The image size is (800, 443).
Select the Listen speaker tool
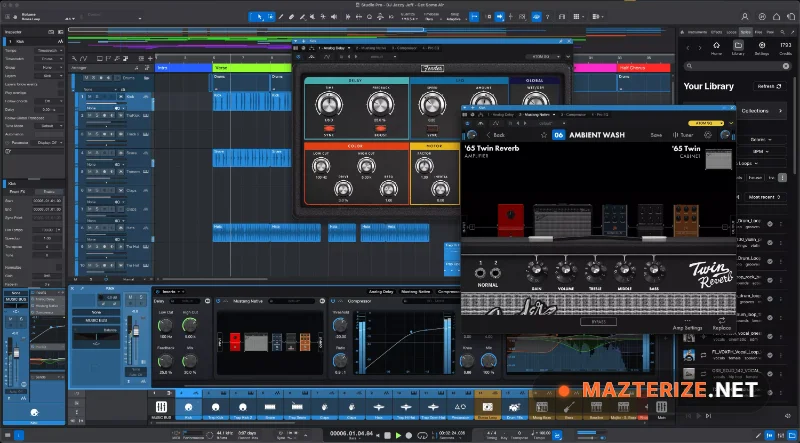[334, 17]
